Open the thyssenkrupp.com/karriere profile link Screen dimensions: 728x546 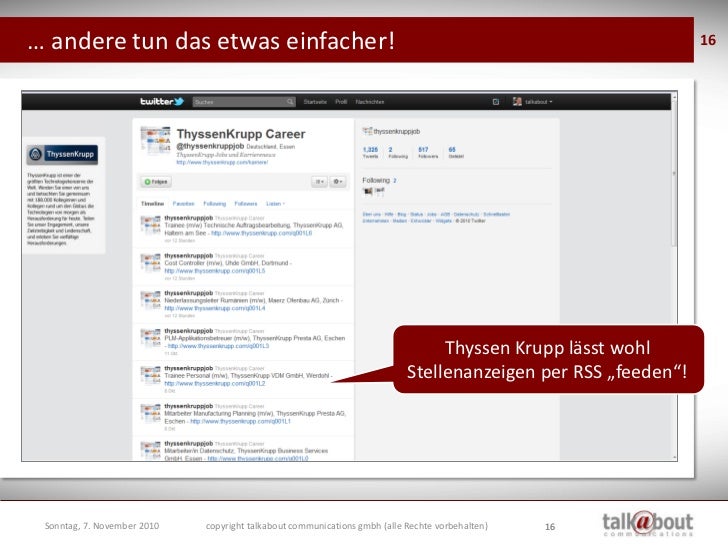point(222,162)
